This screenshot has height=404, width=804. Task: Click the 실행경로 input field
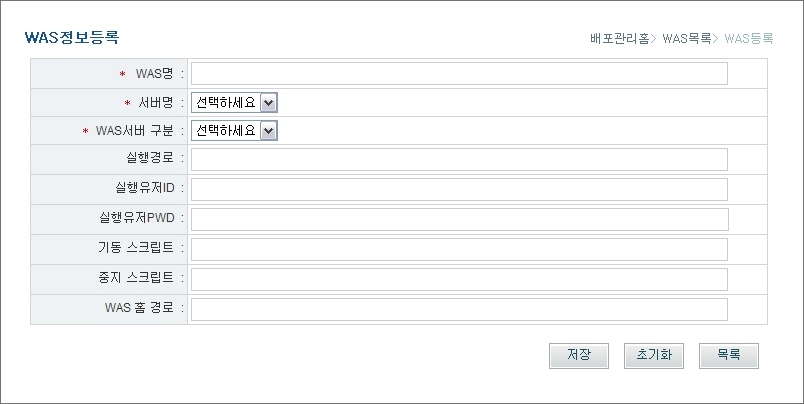click(x=459, y=160)
